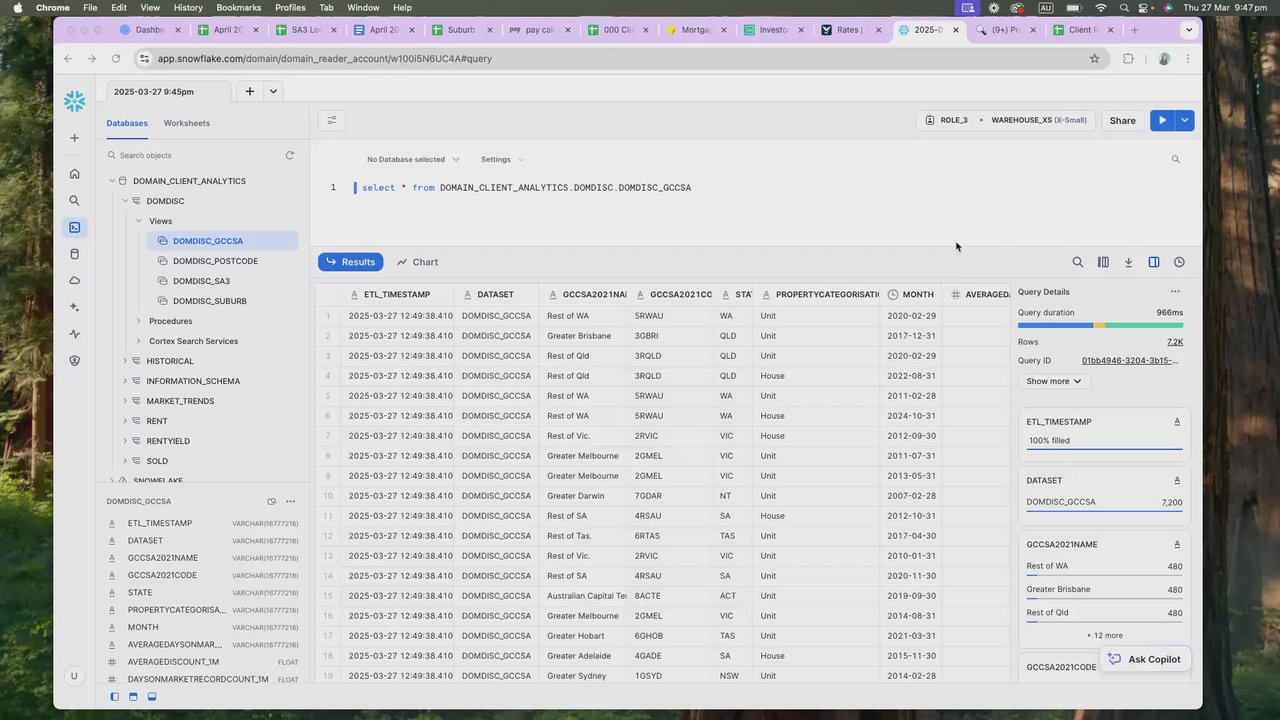Image resolution: width=1280 pixels, height=720 pixels.
Task: Preview DOMDISC_GCCSA object data icon
Action: point(271,501)
